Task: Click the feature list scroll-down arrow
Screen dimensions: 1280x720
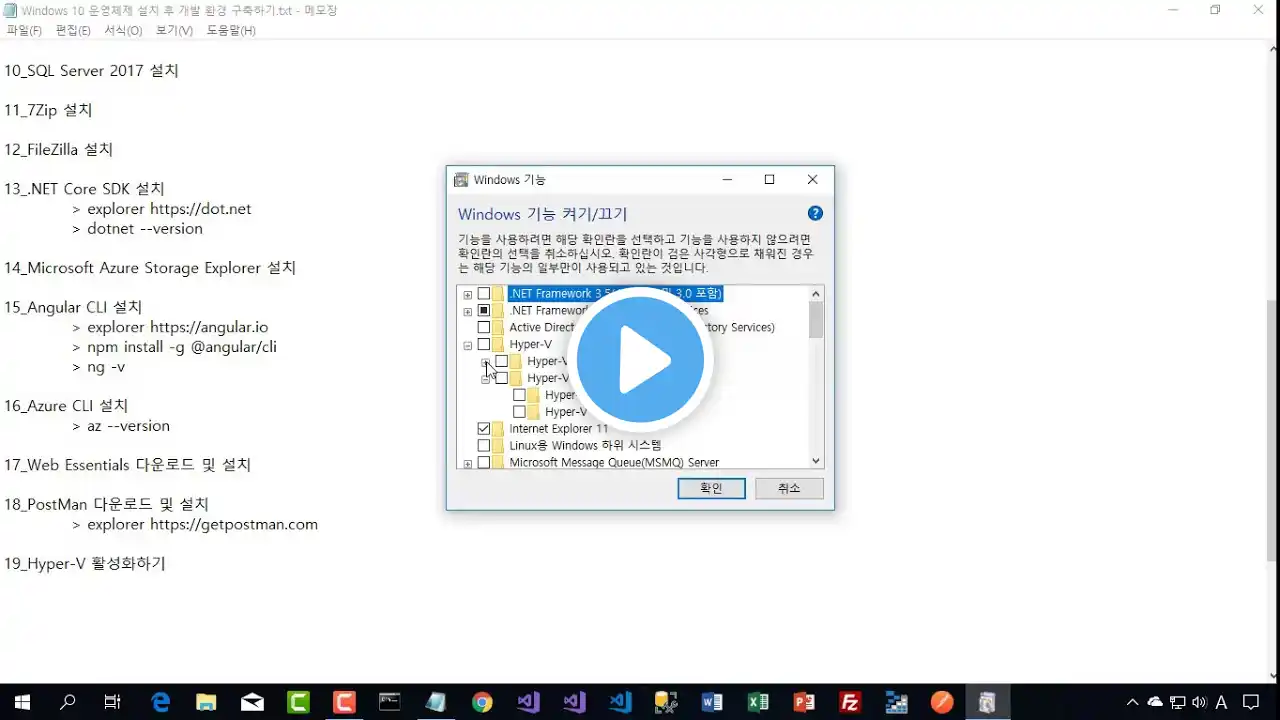Action: coord(816,461)
